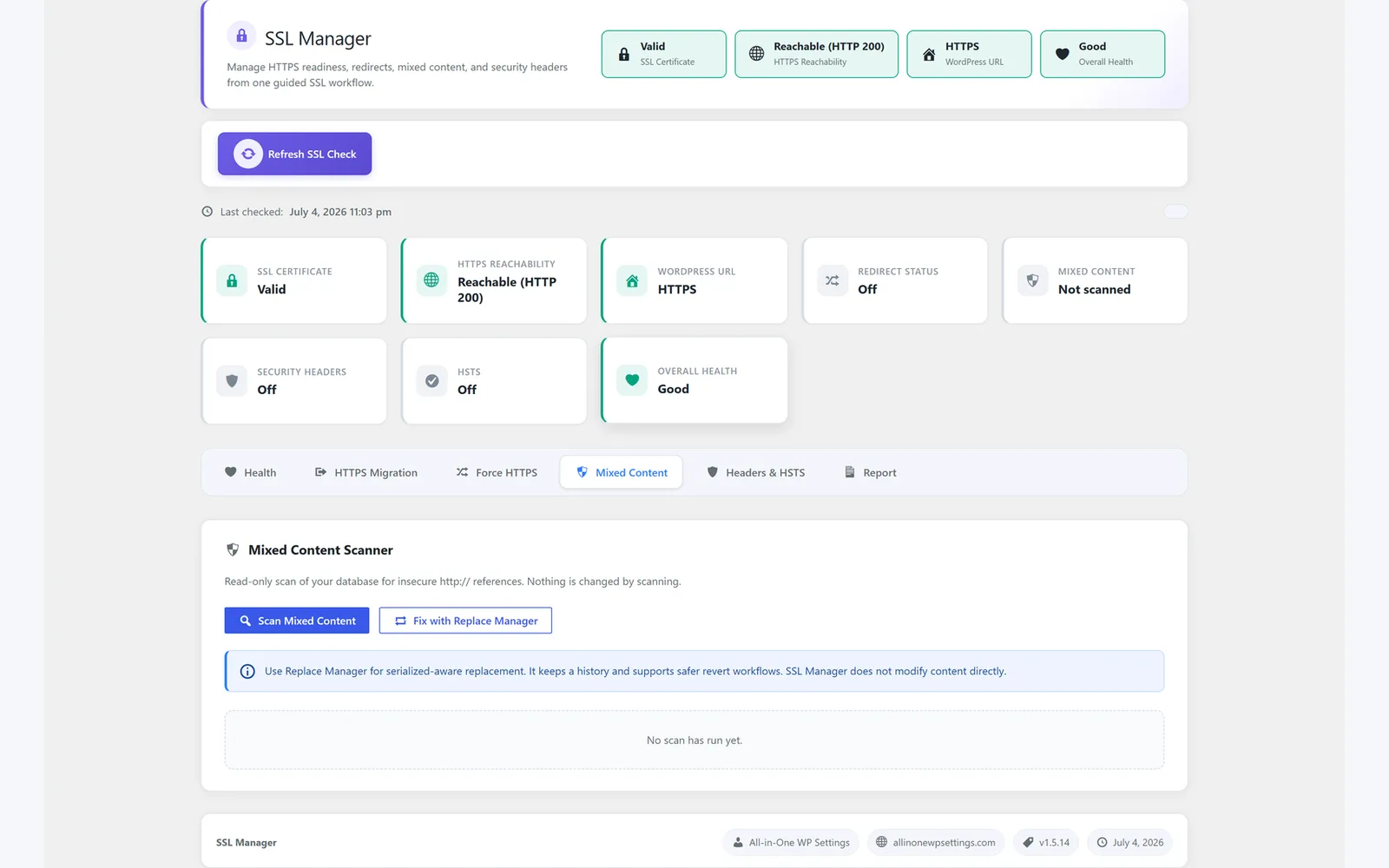This screenshot has height=868, width=1389.
Task: Select the Mixed Content tab
Action: tap(622, 472)
